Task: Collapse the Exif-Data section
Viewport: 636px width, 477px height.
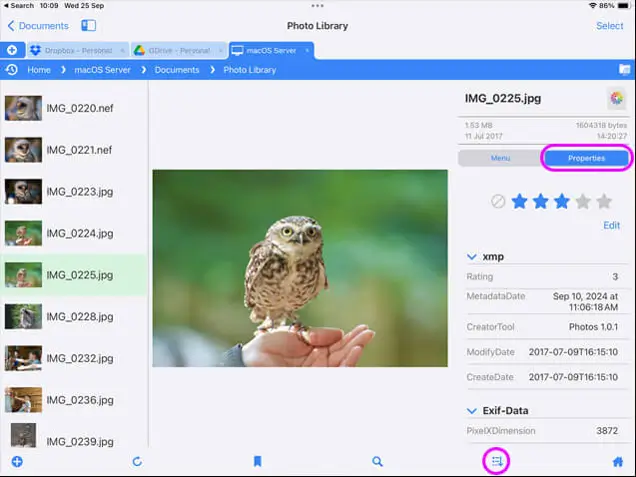Action: click(472, 410)
